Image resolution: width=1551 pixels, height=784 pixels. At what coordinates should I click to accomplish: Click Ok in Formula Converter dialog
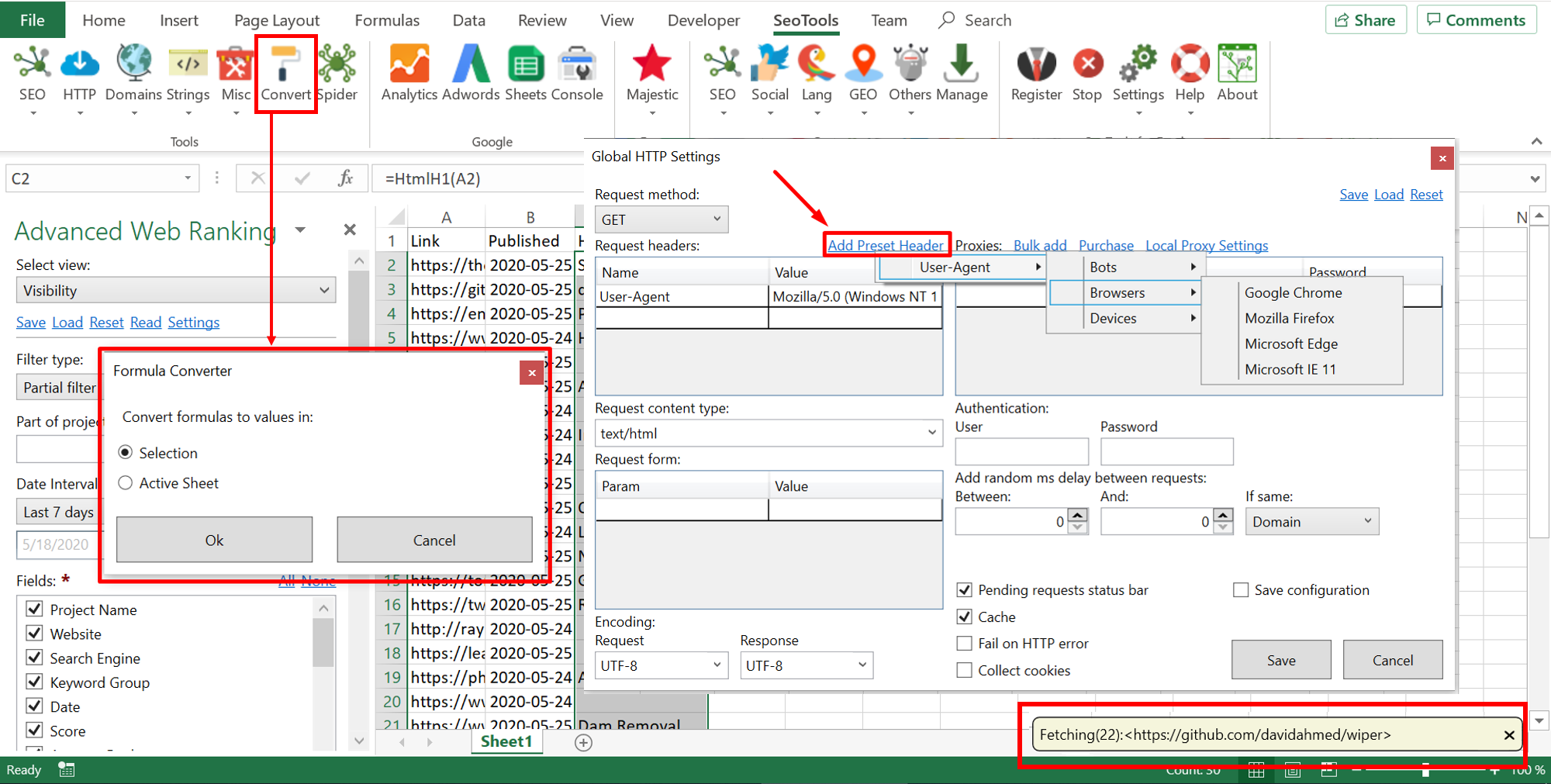pyautogui.click(x=214, y=540)
